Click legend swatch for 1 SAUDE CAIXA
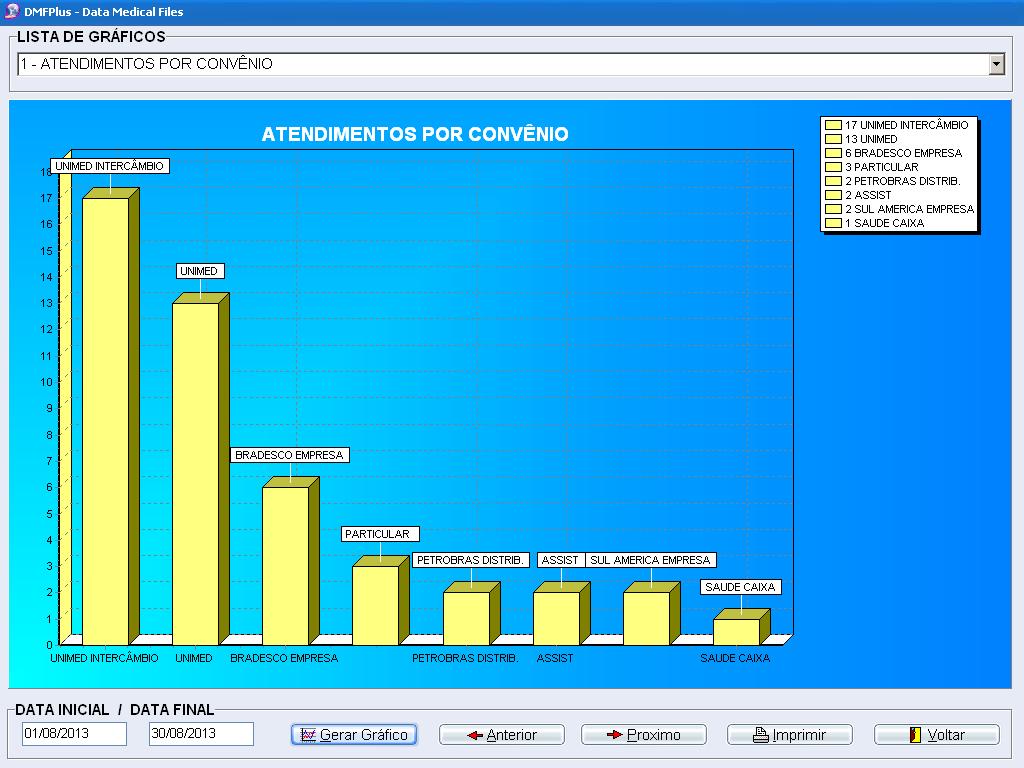The image size is (1024, 768). click(x=833, y=223)
